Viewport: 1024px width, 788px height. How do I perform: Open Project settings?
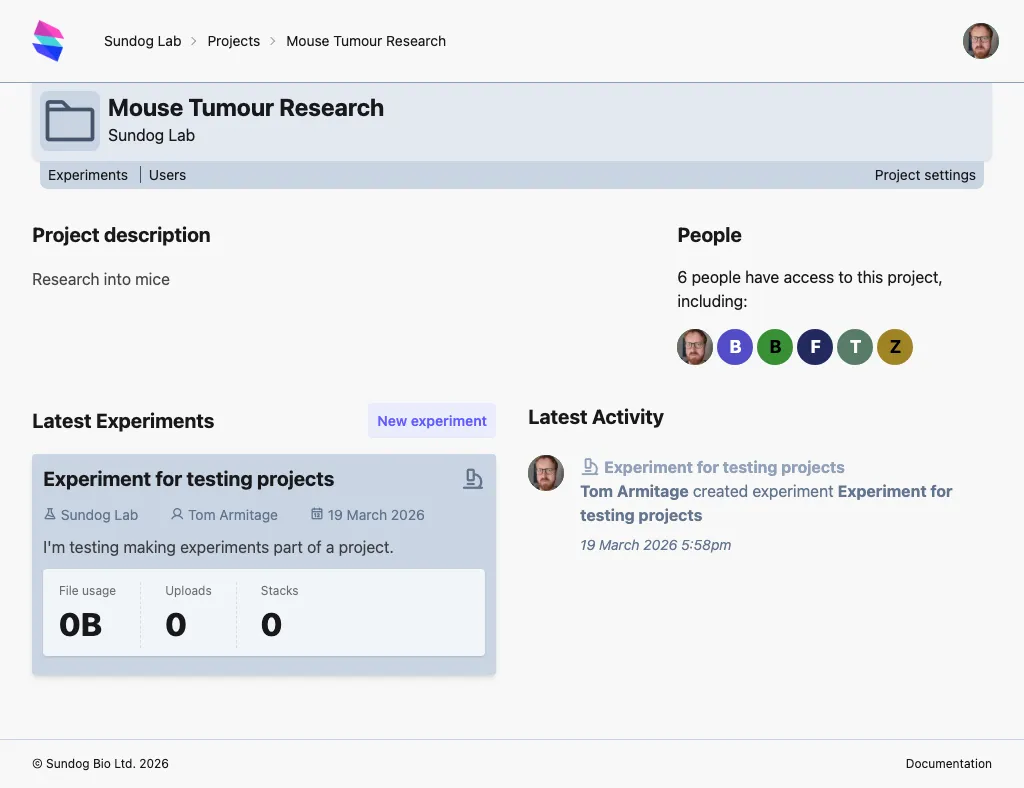925,175
